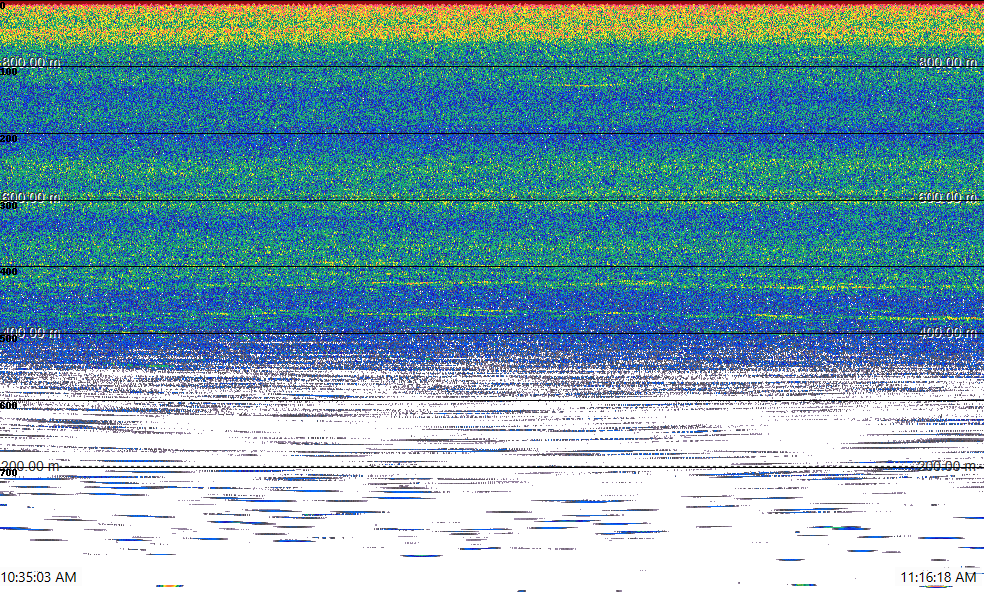The height and width of the screenshot is (594, 984).
Task: Click the left-edge "600.00 m" depth label
Action: pos(31,197)
